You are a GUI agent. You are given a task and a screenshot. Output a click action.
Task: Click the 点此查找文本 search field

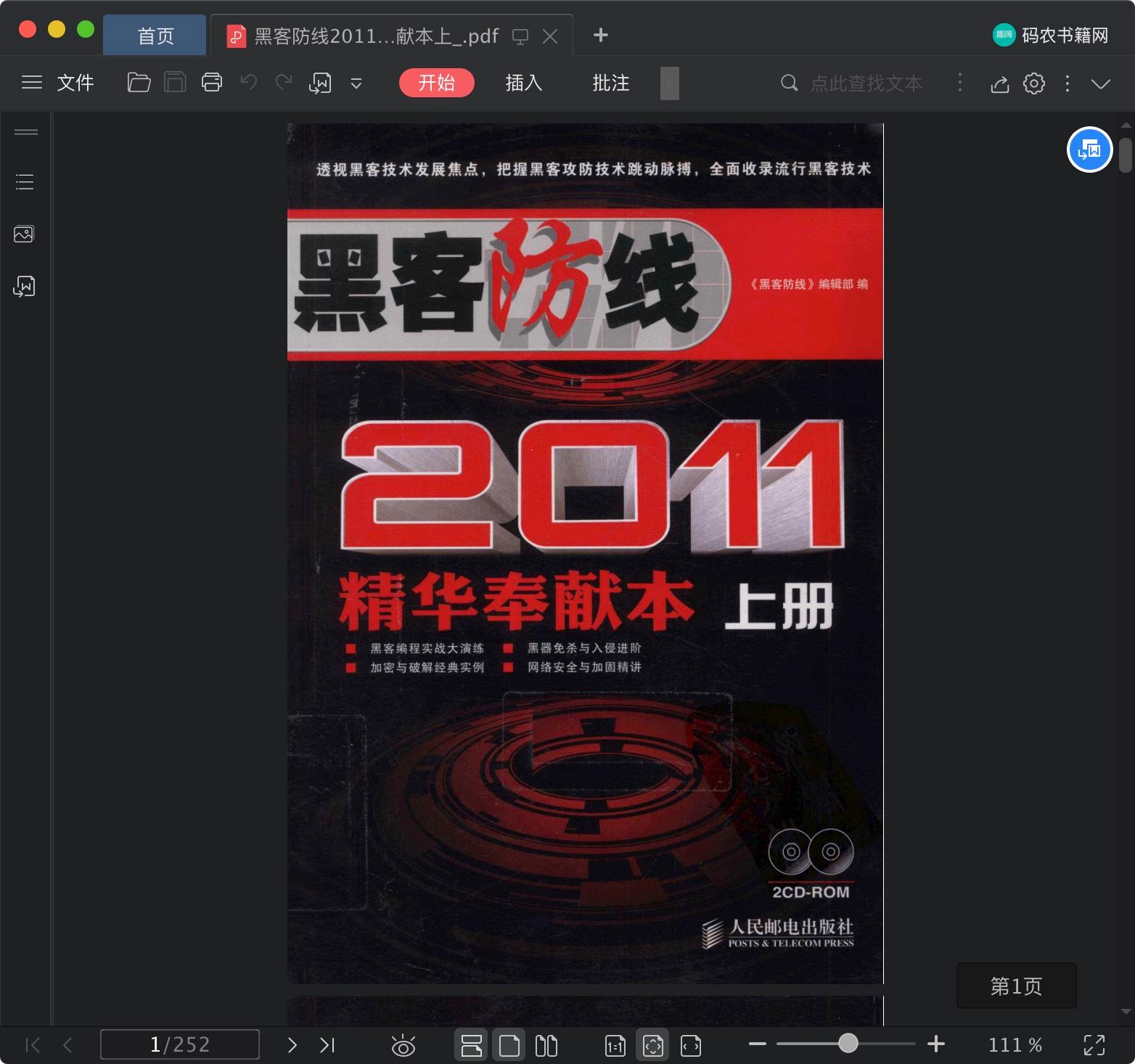[866, 83]
